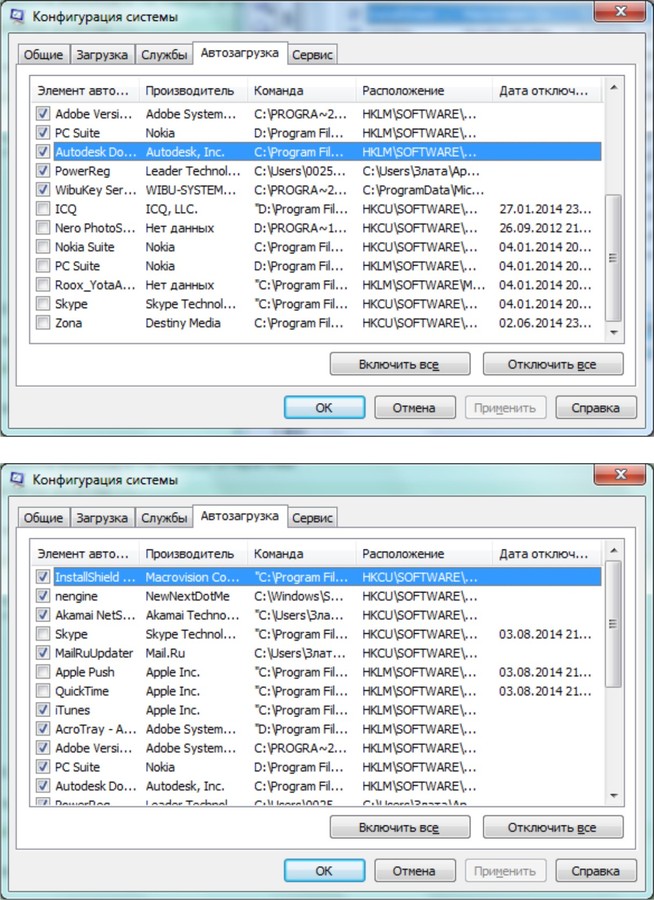This screenshot has height=900, width=654.
Task: Click Отключить все in lower window
Action: pyautogui.click(x=552, y=827)
